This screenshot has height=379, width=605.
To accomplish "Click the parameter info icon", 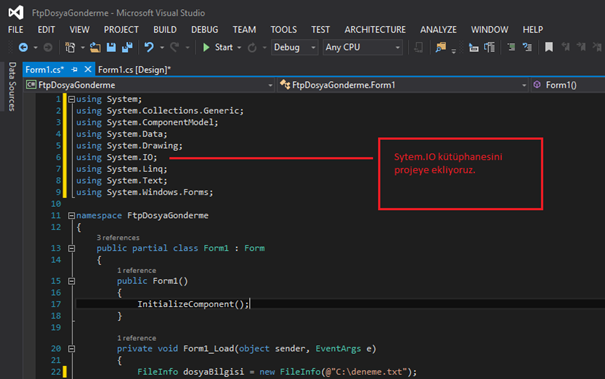I will [490, 47].
